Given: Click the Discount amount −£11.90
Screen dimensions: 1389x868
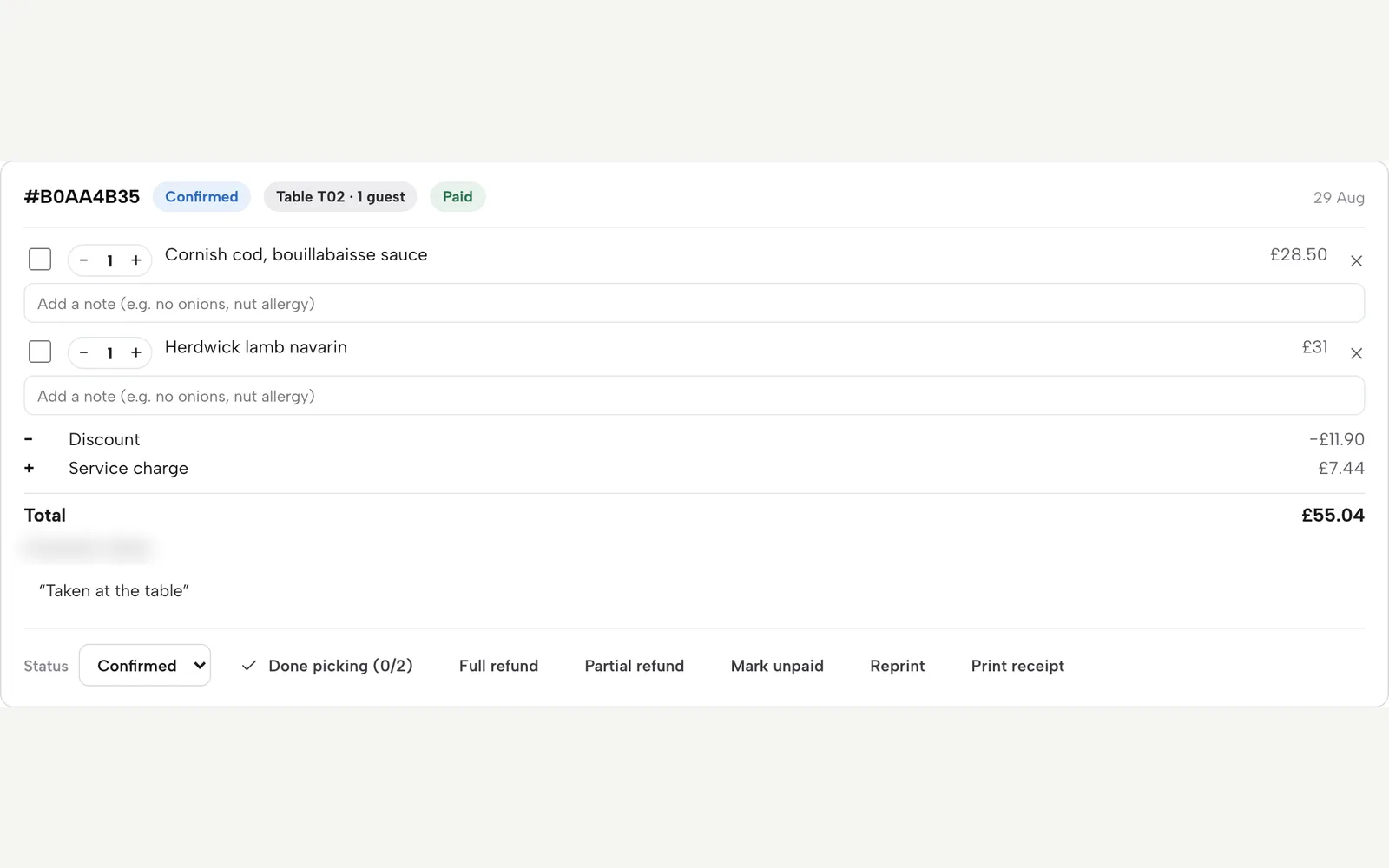Looking at the screenshot, I should [1336, 439].
